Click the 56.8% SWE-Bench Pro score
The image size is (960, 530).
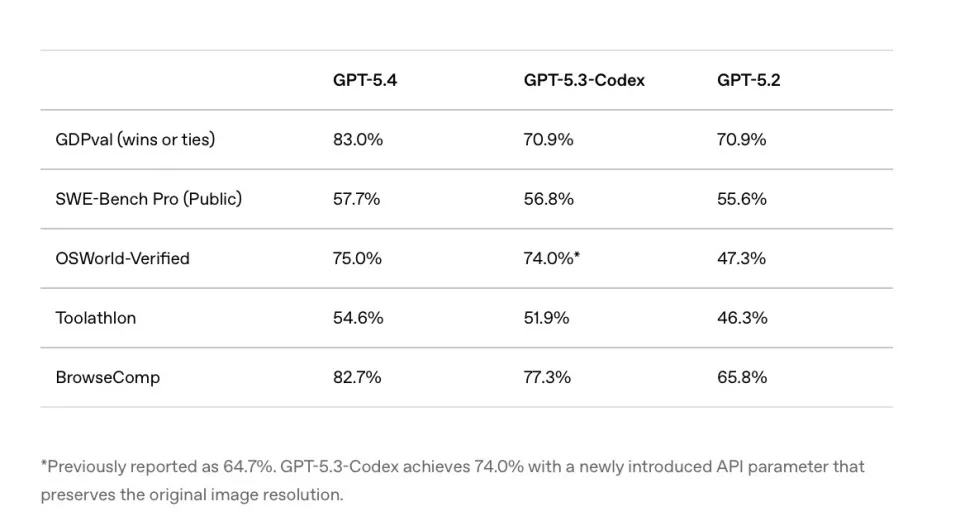point(549,198)
